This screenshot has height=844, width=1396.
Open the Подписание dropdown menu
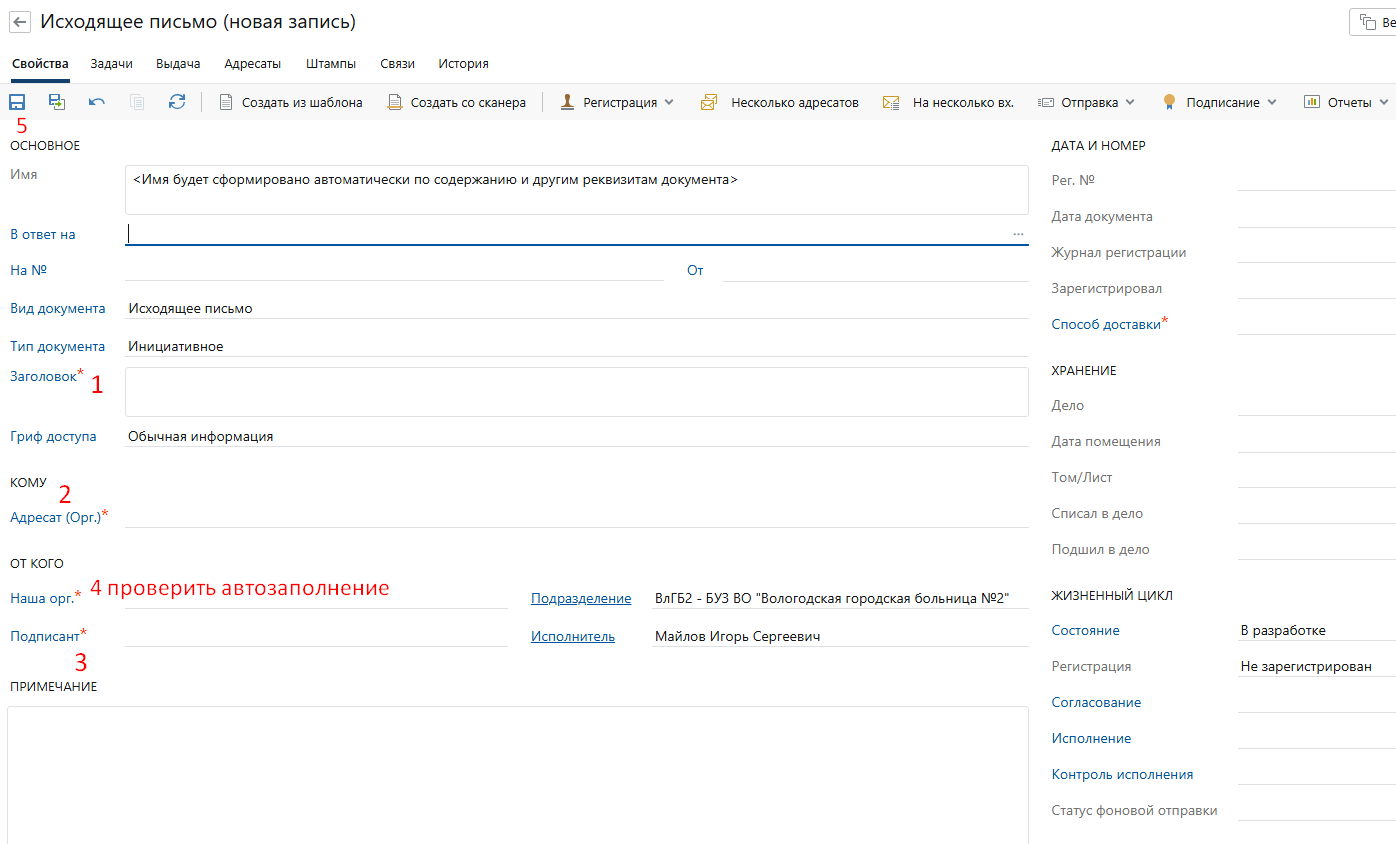tap(1220, 102)
